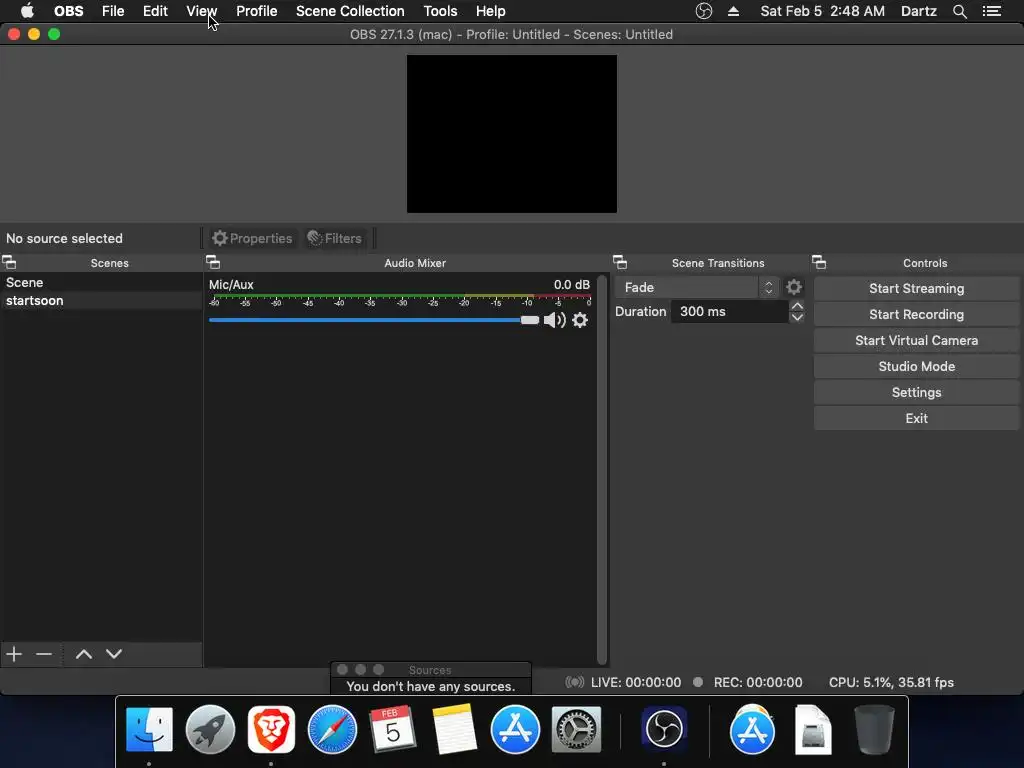Screen dimensions: 1024x768
Task: Open the Profile menu
Action: tap(257, 11)
